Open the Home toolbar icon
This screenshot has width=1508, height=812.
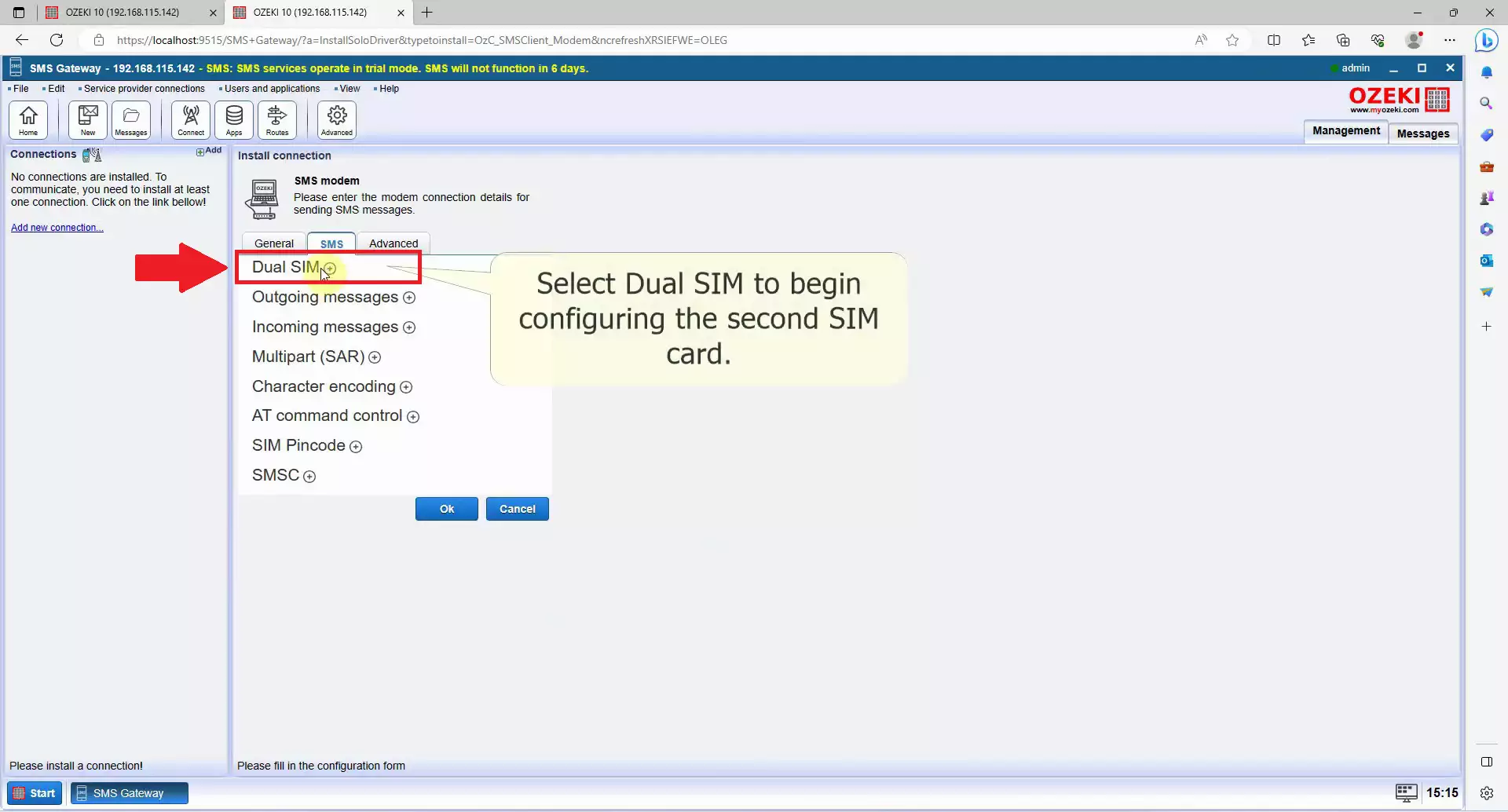tap(28, 120)
